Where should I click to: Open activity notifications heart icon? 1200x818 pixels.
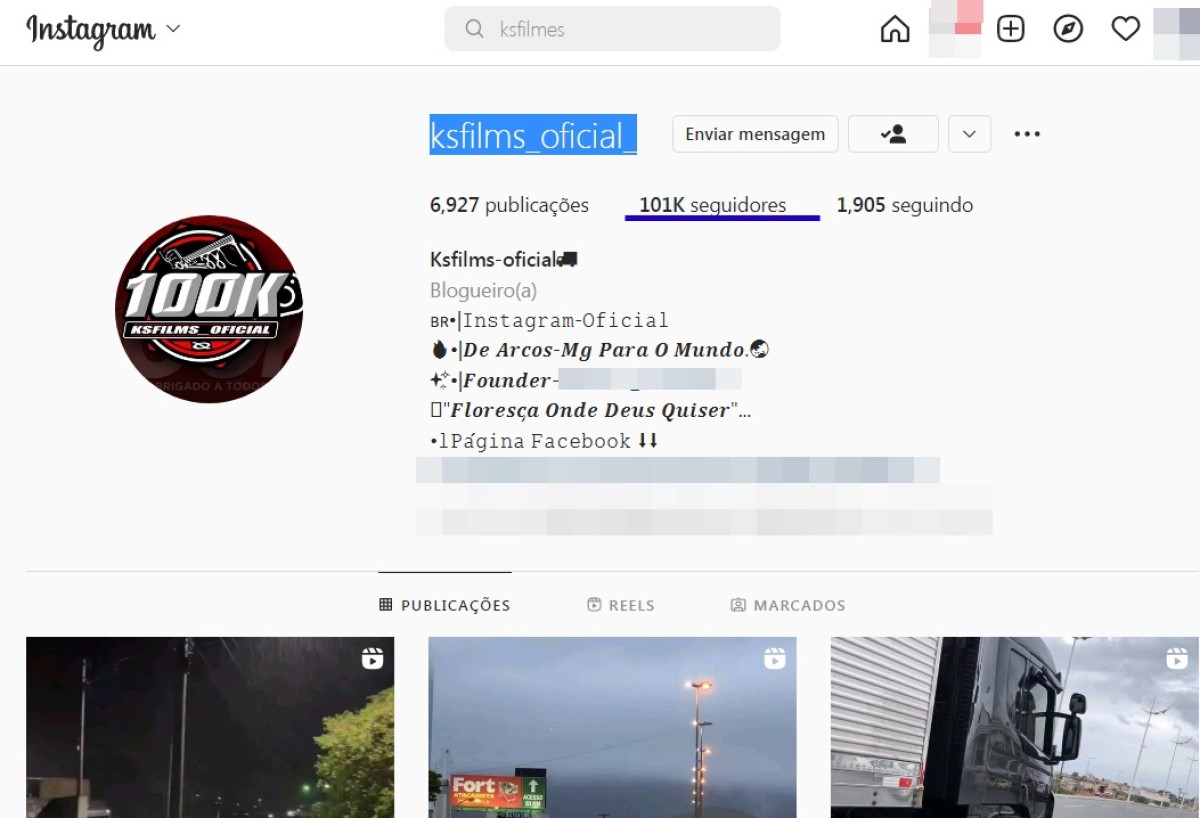pyautogui.click(x=1125, y=30)
